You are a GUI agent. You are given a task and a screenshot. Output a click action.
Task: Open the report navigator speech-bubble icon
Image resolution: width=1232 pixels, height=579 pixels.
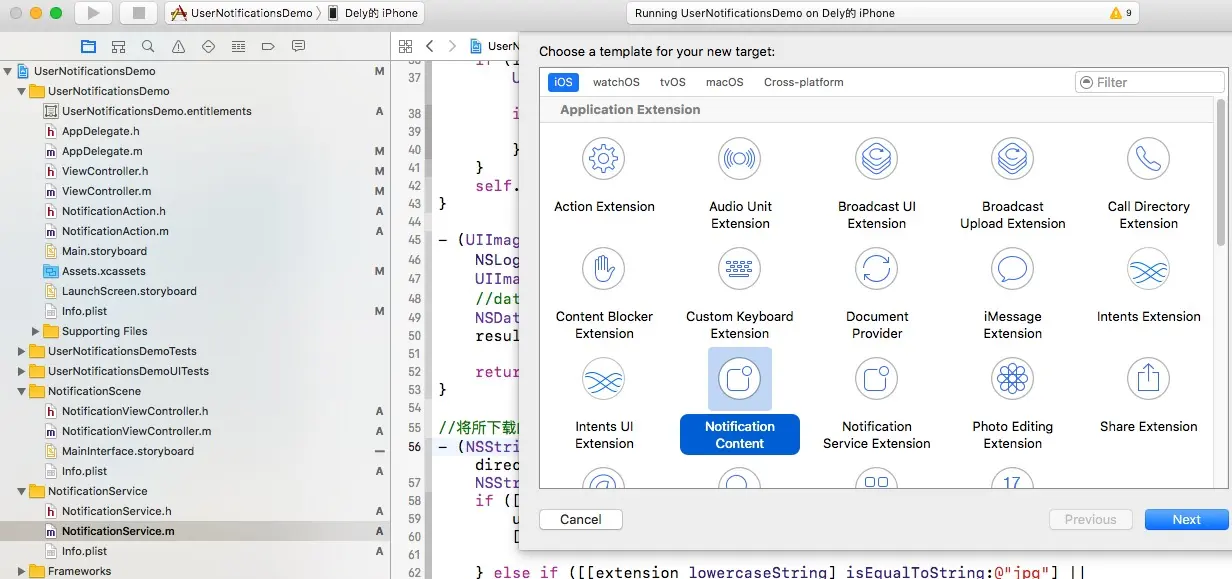tap(298, 46)
